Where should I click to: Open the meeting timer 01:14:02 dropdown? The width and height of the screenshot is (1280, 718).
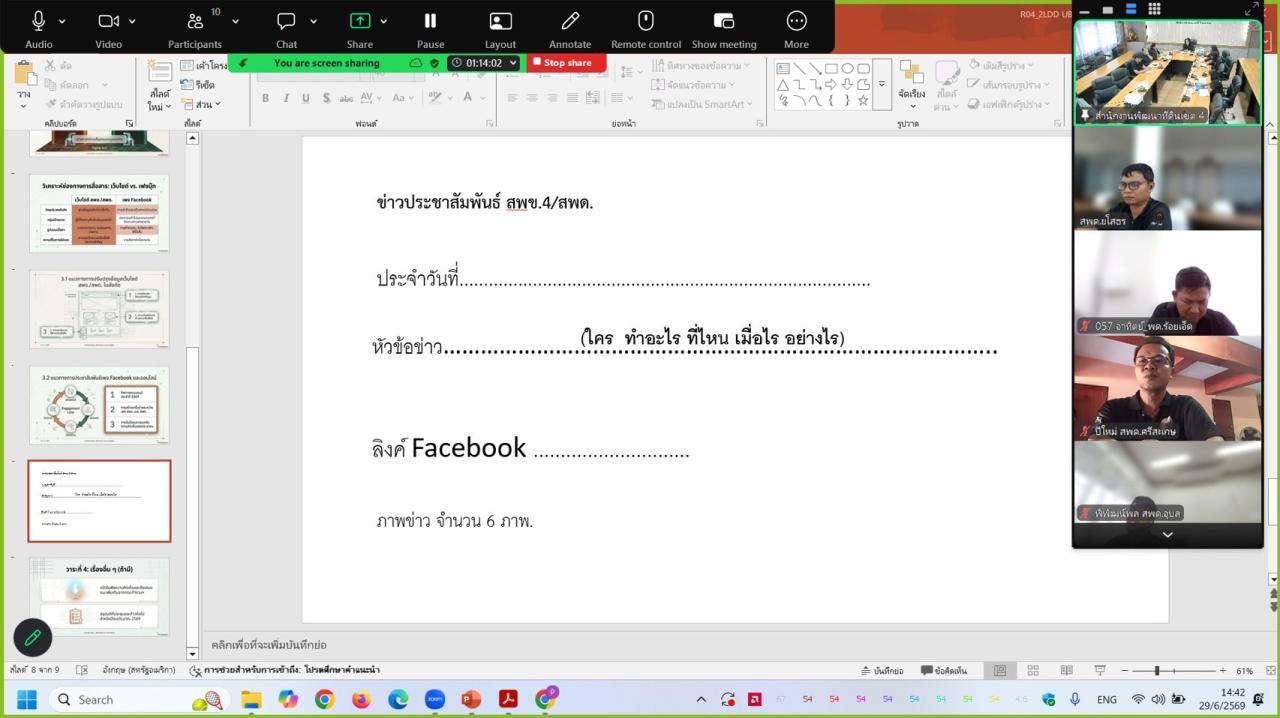484,62
